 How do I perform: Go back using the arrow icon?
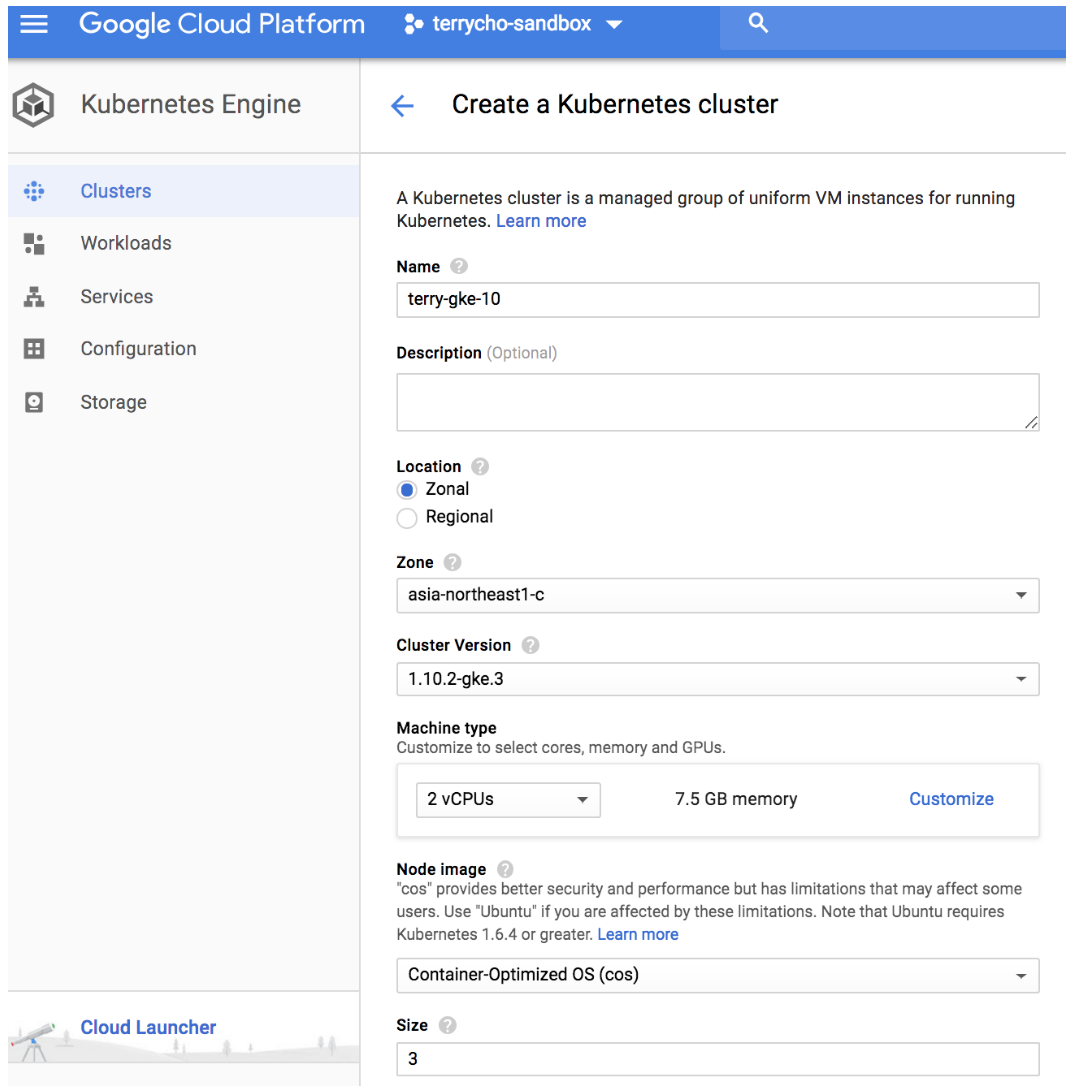(402, 105)
